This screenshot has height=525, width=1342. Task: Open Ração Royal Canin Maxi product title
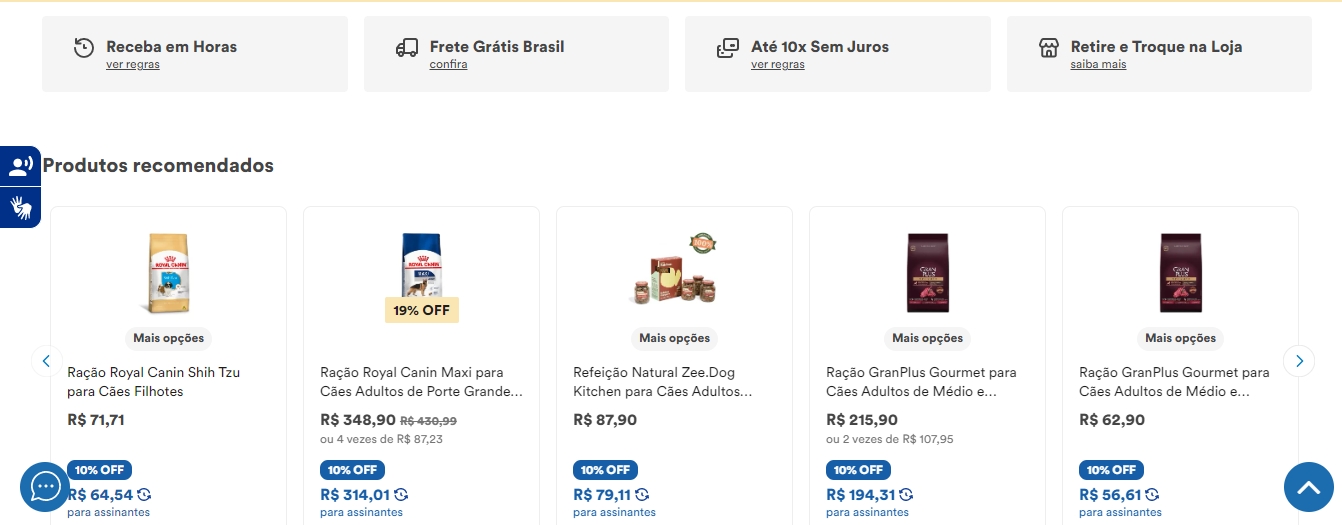tap(420, 382)
